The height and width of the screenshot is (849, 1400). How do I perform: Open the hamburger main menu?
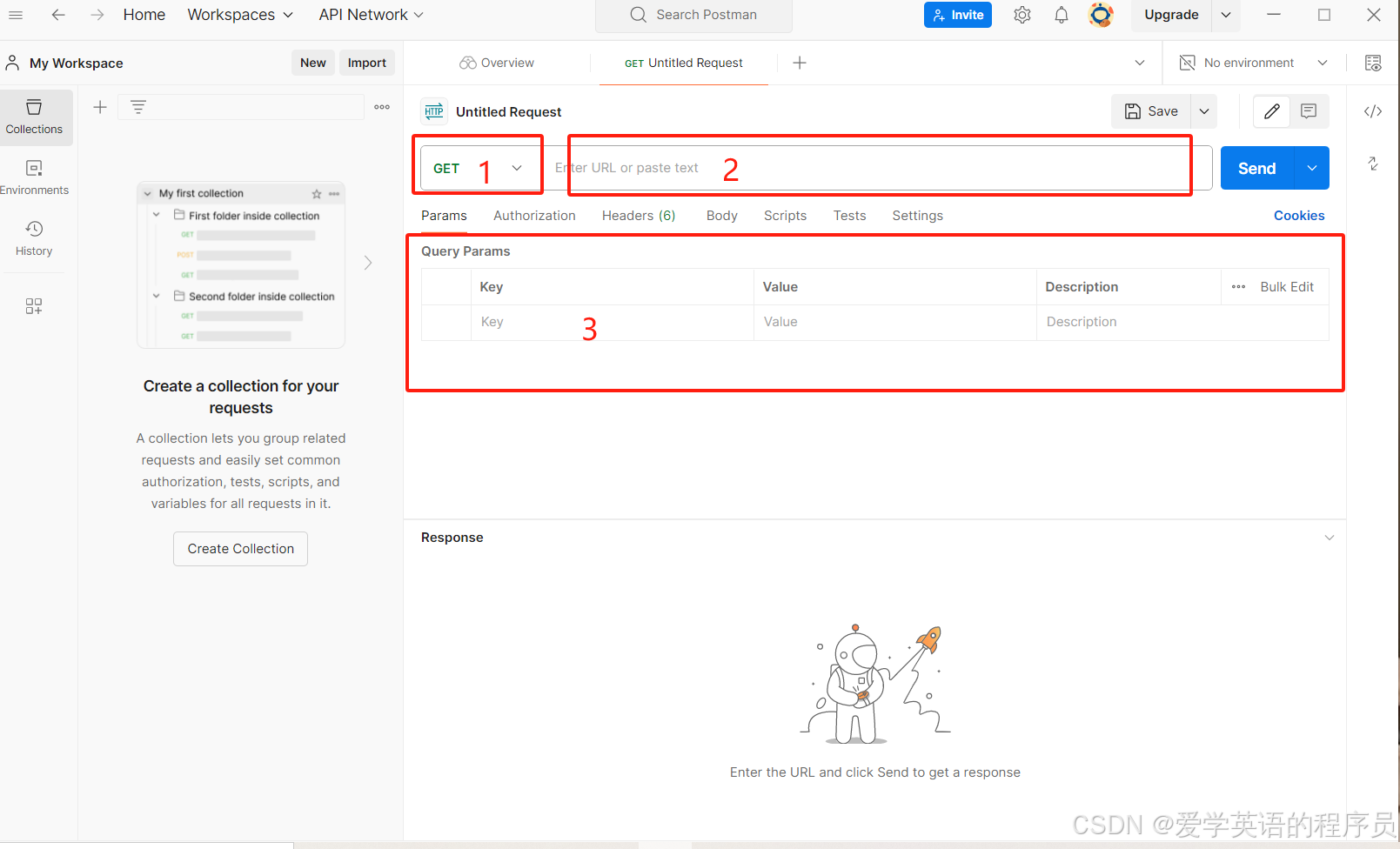16,15
